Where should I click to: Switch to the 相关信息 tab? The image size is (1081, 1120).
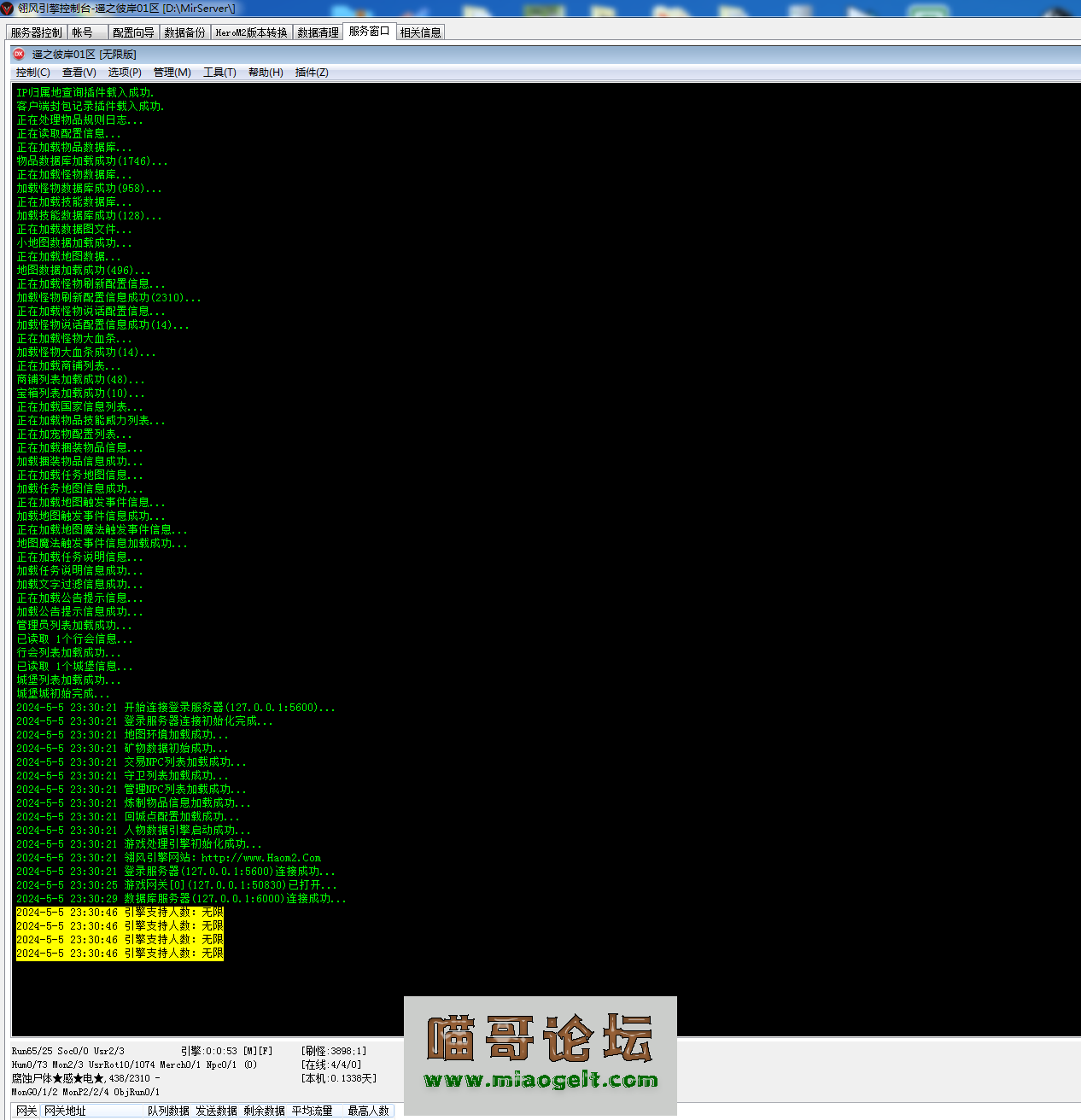point(420,32)
